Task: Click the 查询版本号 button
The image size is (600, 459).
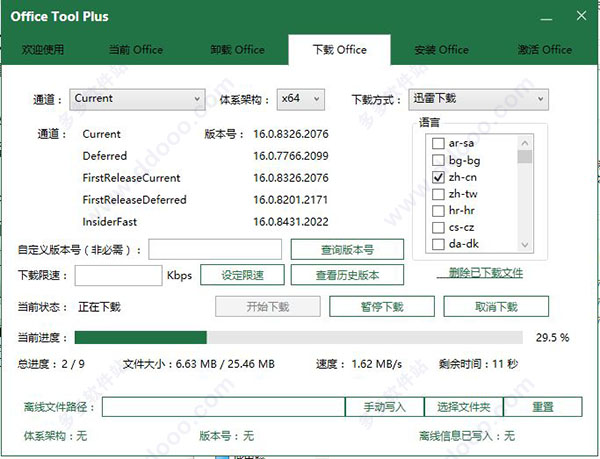Action: 347,249
